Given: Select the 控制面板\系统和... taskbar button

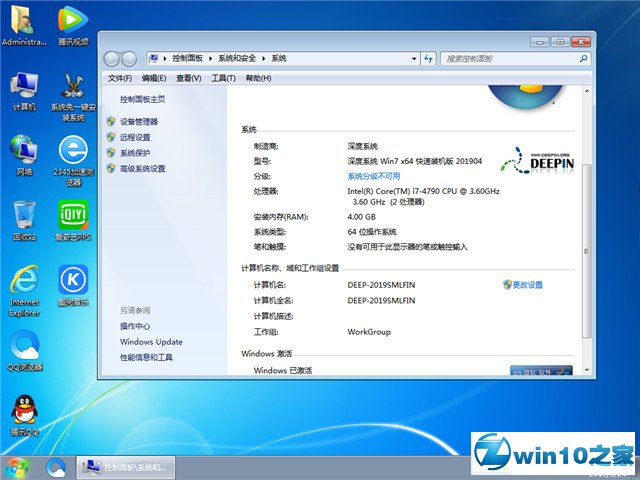Looking at the screenshot, I should pyautogui.click(x=126, y=467).
